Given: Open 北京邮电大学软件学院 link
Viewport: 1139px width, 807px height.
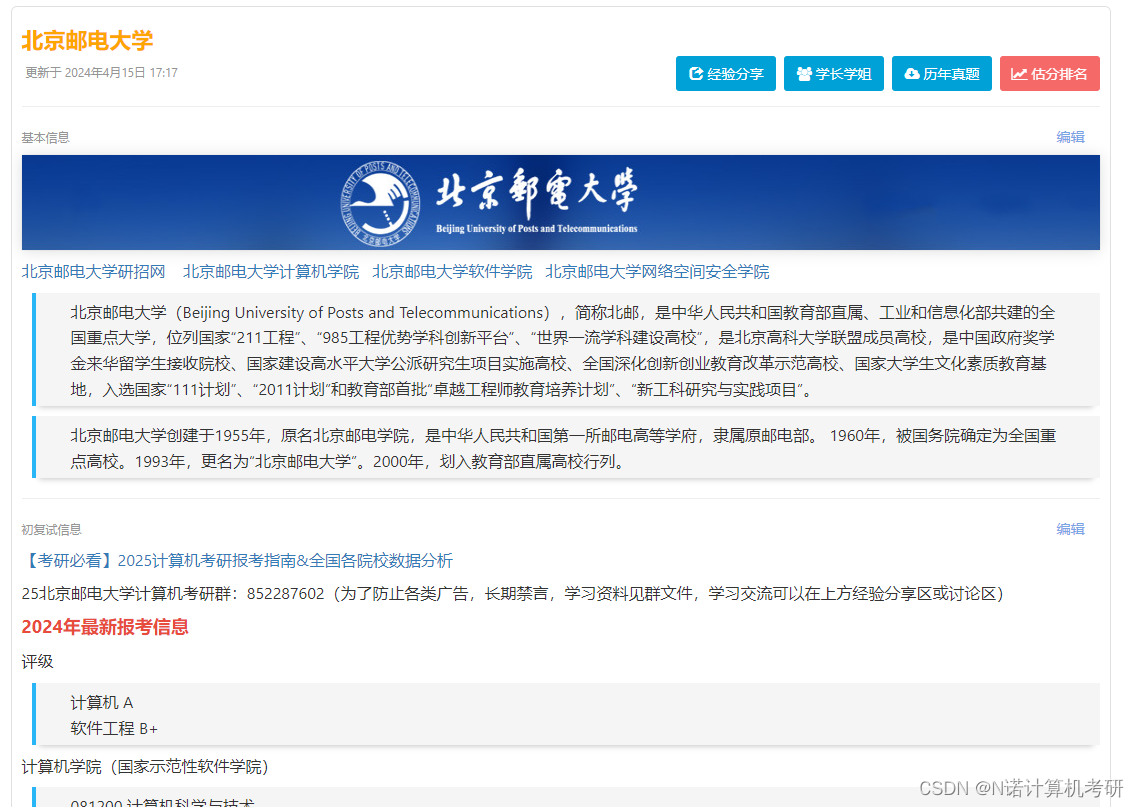Looking at the screenshot, I should (x=452, y=272).
